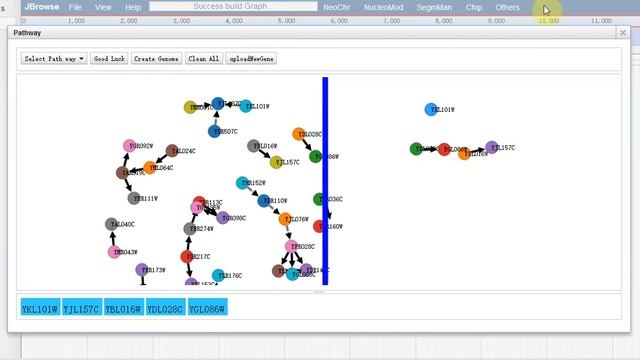Click the gray YPR111W node

coord(134,198)
